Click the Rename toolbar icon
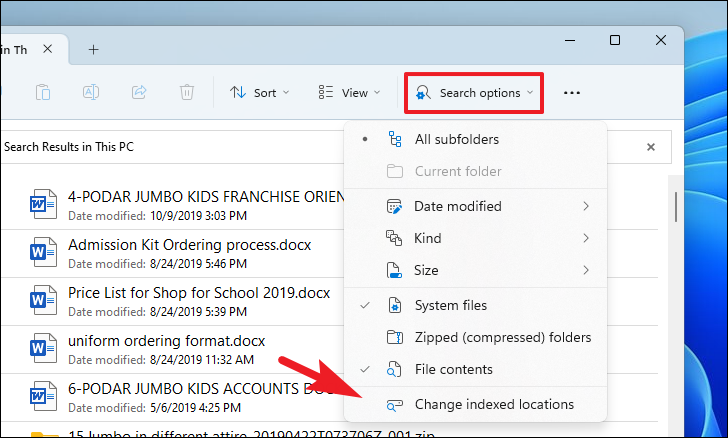The height and width of the screenshot is (438, 728). tap(91, 92)
